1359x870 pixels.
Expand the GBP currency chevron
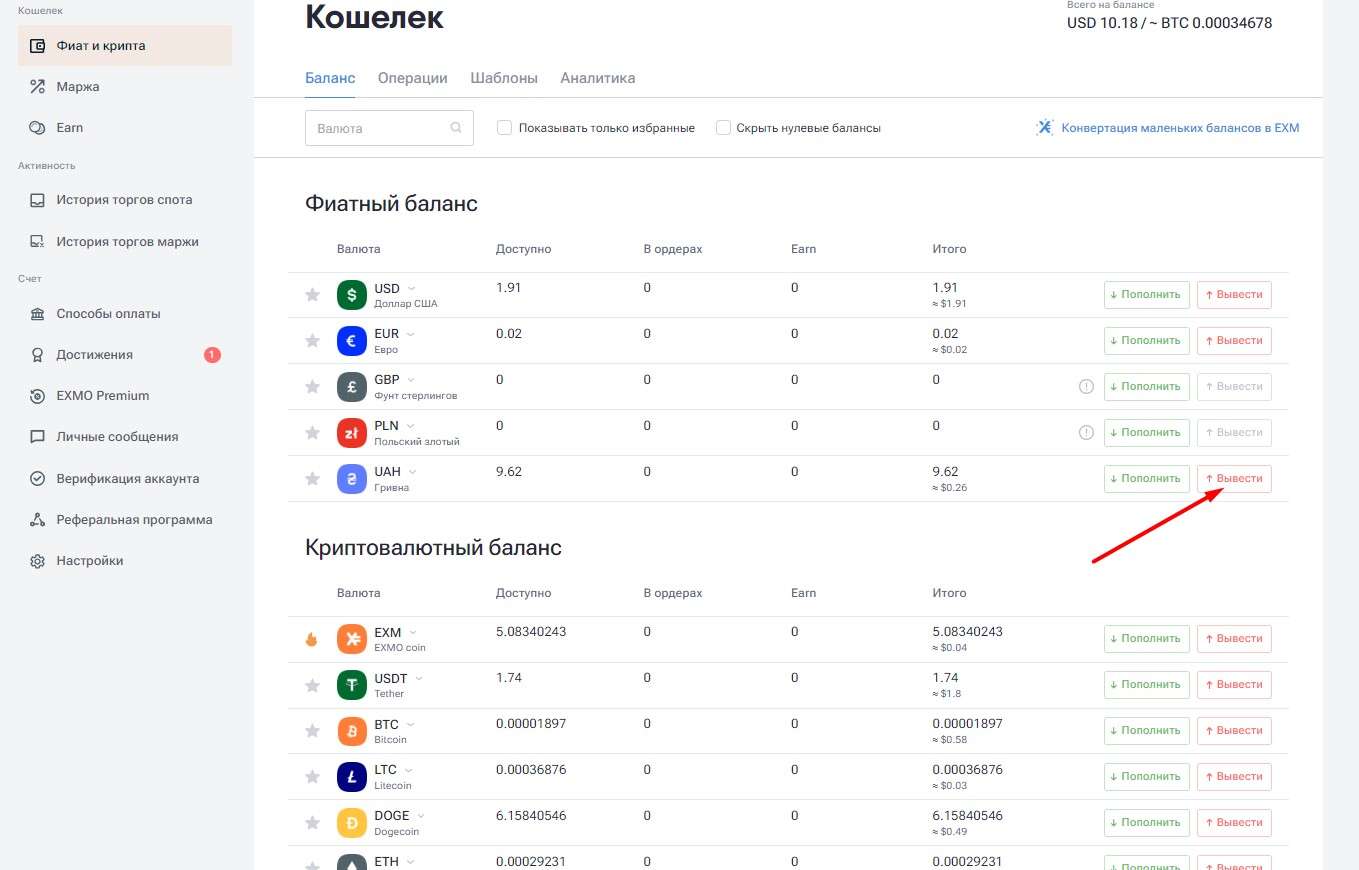[x=411, y=380]
